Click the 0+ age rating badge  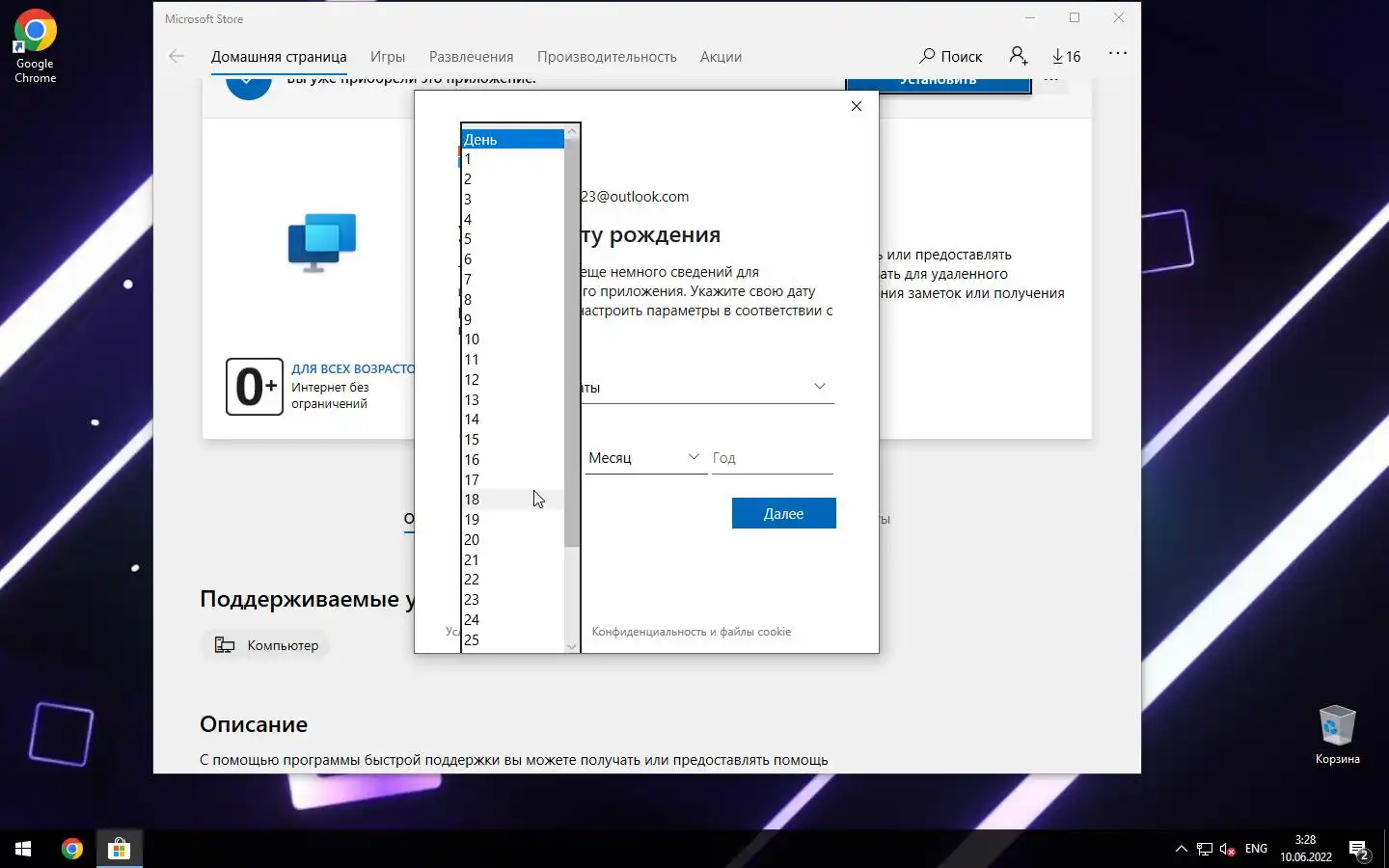(255, 387)
